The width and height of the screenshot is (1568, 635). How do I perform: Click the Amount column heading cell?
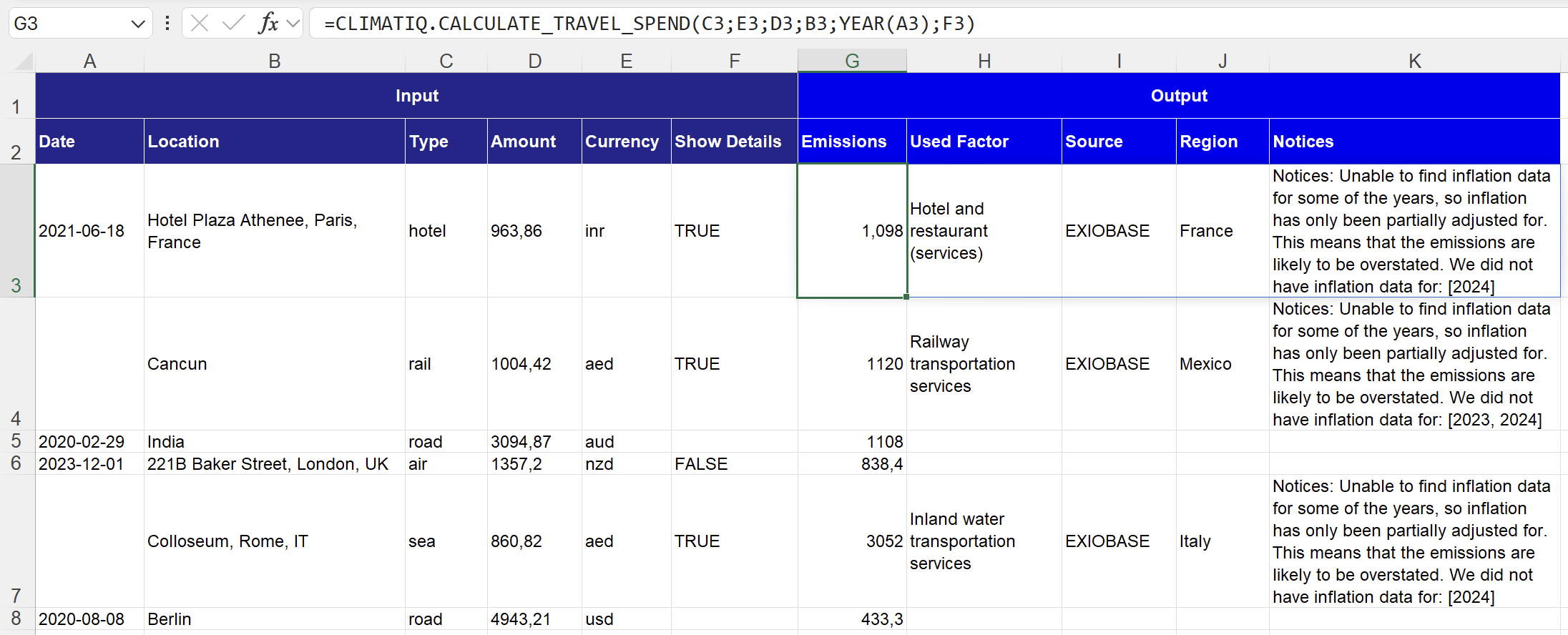(x=534, y=142)
